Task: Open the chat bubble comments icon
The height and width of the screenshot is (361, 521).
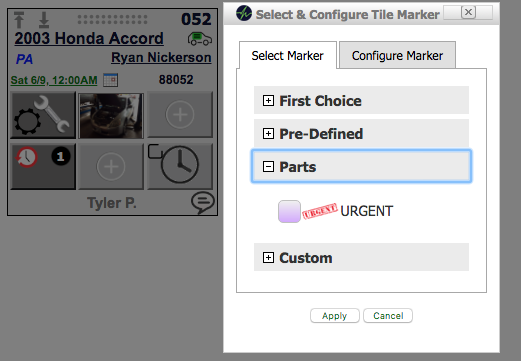Action: 202,202
